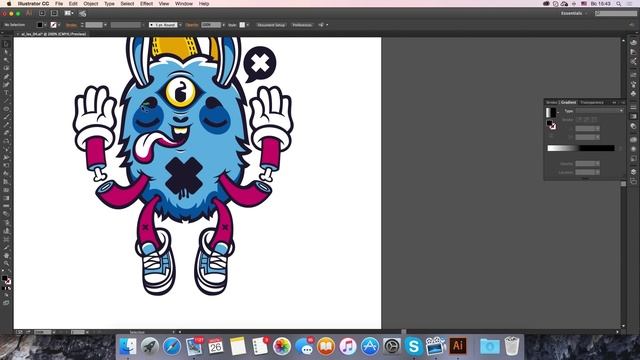Open the Swatches panel from right dock
The width and height of the screenshot is (640, 360).
pos(633,75)
